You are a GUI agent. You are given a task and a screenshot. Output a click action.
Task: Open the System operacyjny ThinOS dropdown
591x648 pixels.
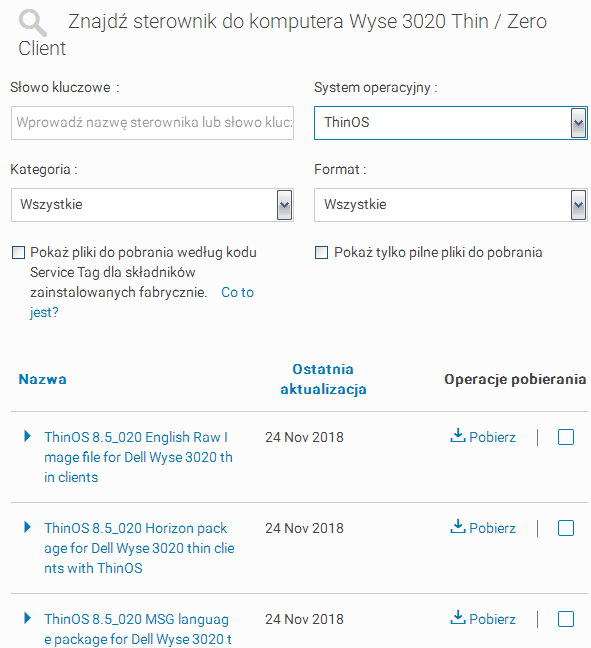point(451,123)
